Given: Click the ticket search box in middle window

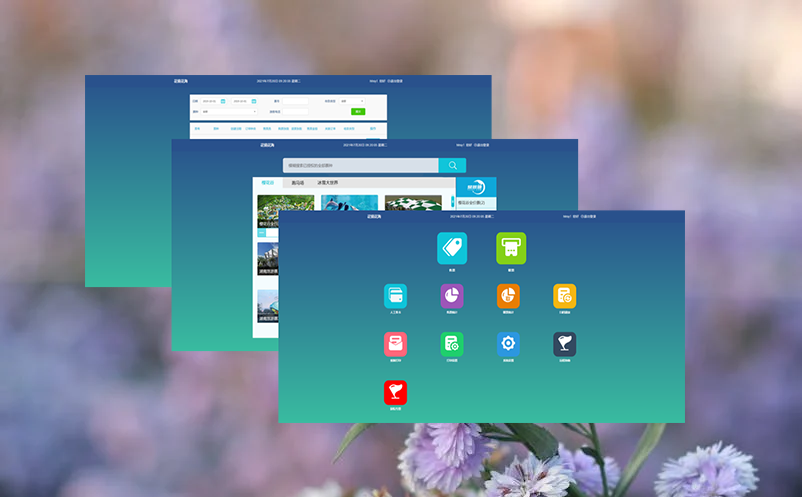Looking at the screenshot, I should pos(361,165).
